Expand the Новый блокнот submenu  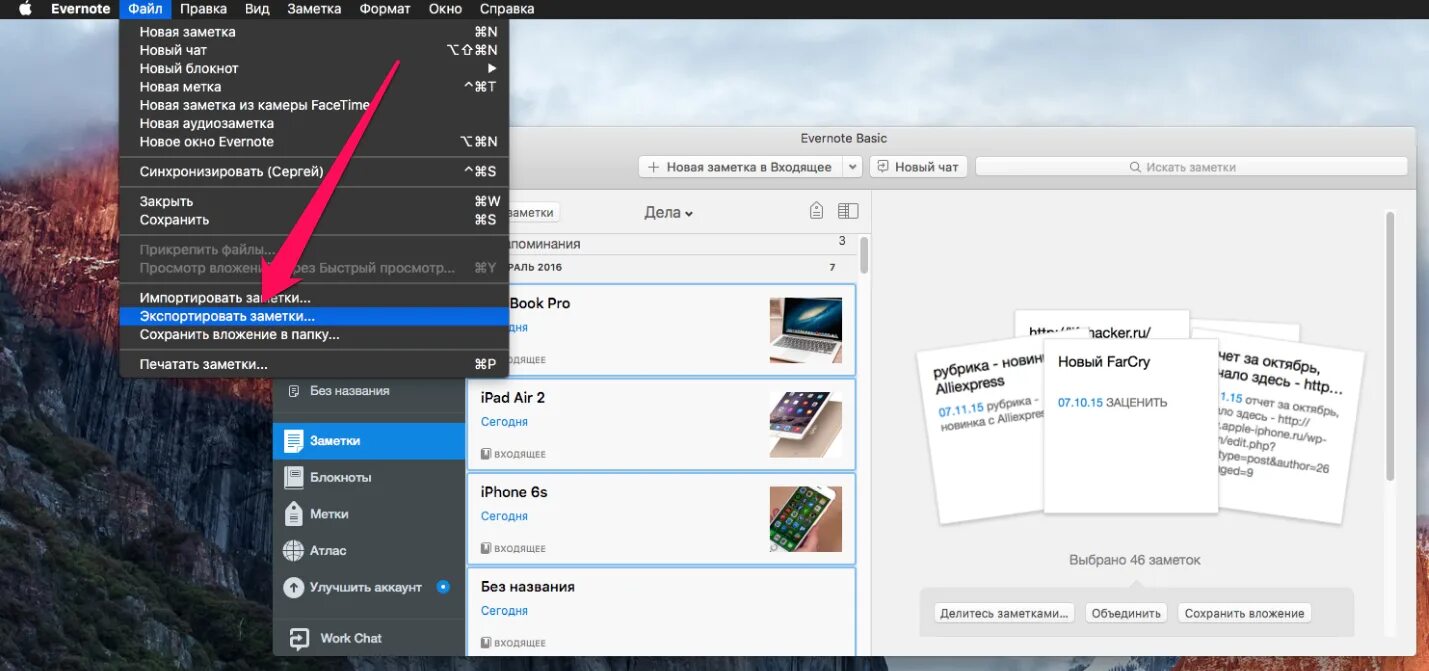tap(314, 69)
